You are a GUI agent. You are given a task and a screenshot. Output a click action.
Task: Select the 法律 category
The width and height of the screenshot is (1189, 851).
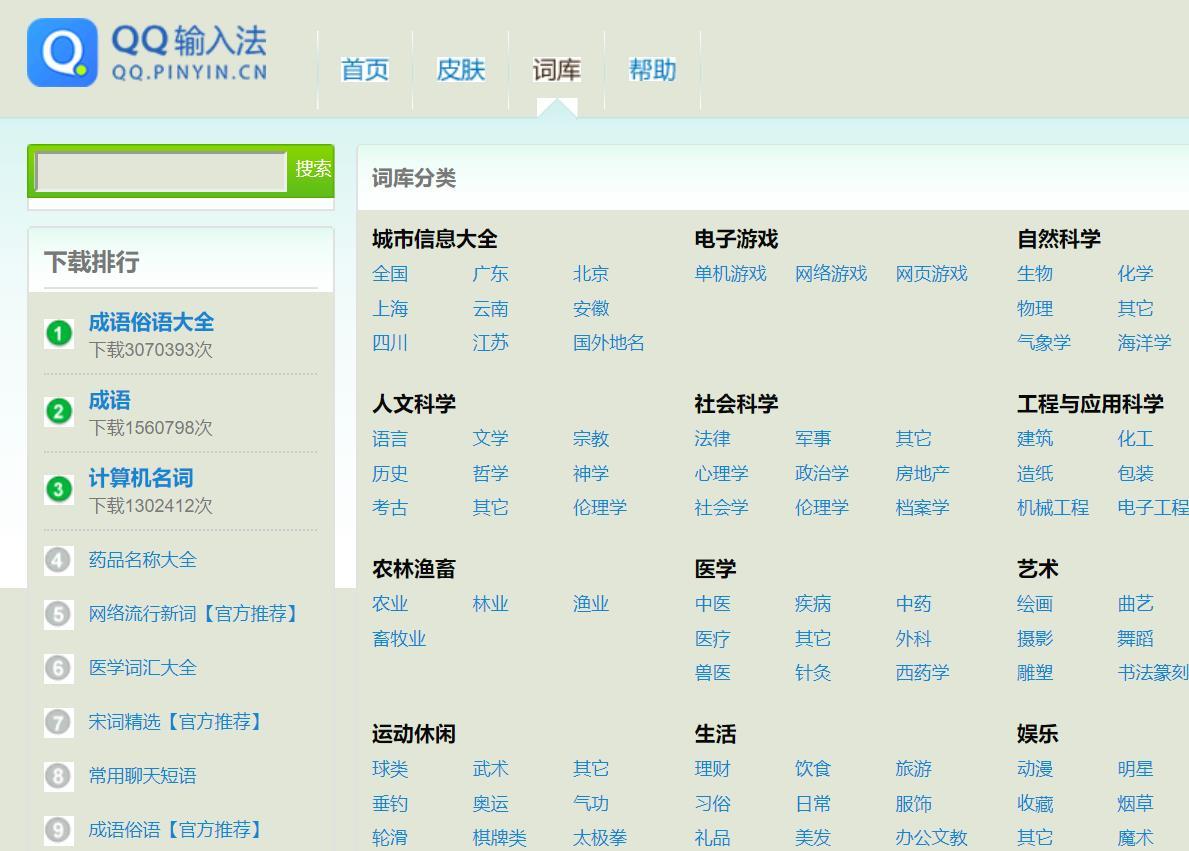pyautogui.click(x=713, y=439)
